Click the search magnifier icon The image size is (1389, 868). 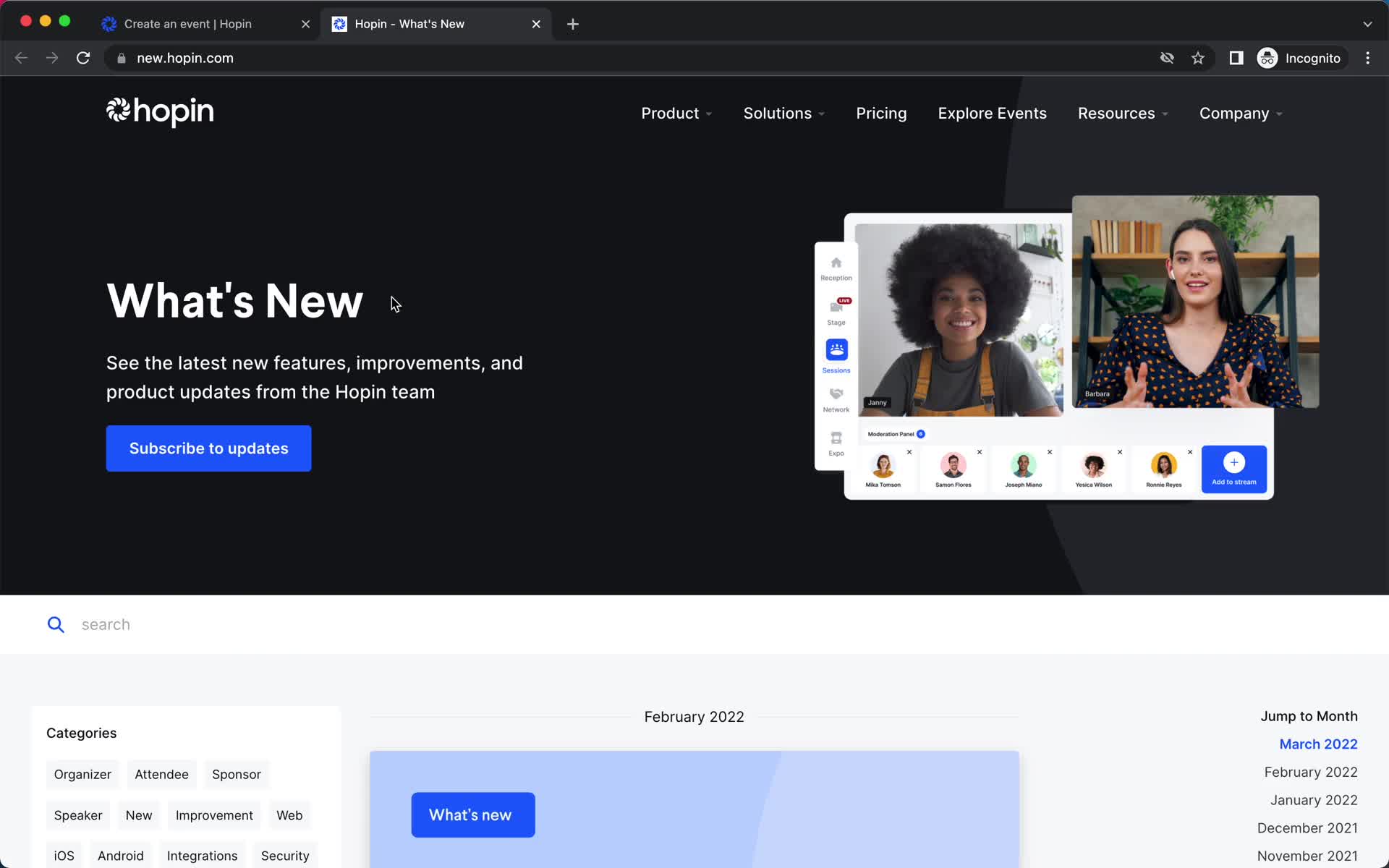pos(56,624)
